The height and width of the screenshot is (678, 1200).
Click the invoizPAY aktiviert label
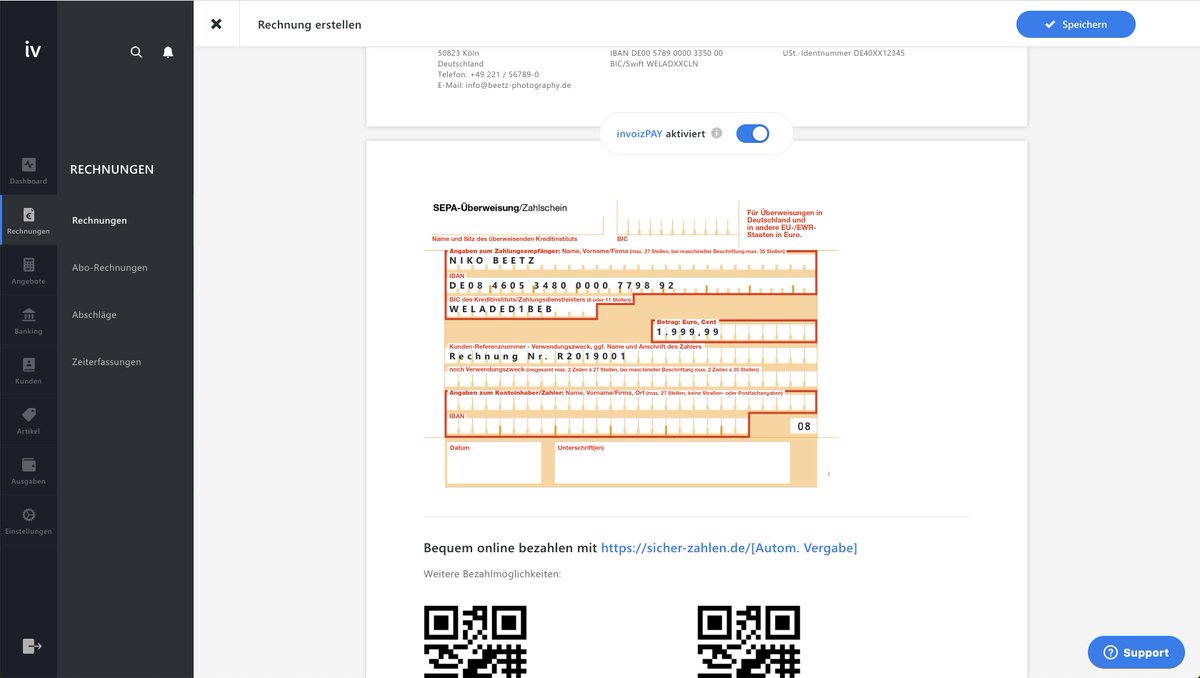(660, 133)
